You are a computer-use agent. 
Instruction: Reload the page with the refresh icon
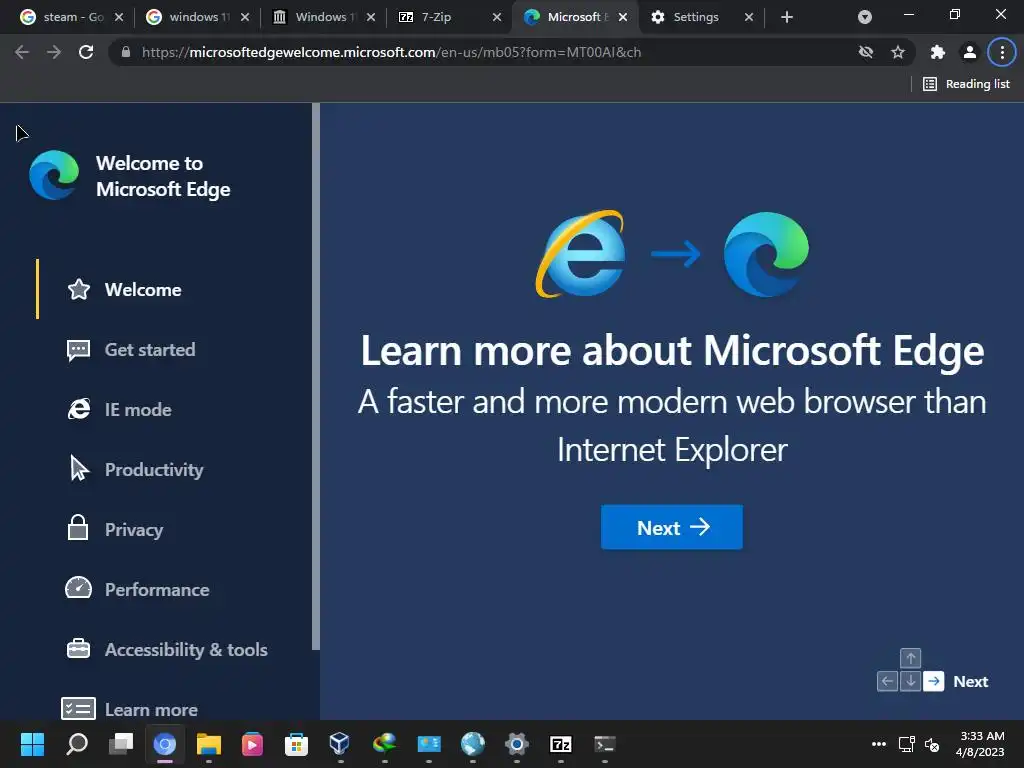[x=86, y=52]
